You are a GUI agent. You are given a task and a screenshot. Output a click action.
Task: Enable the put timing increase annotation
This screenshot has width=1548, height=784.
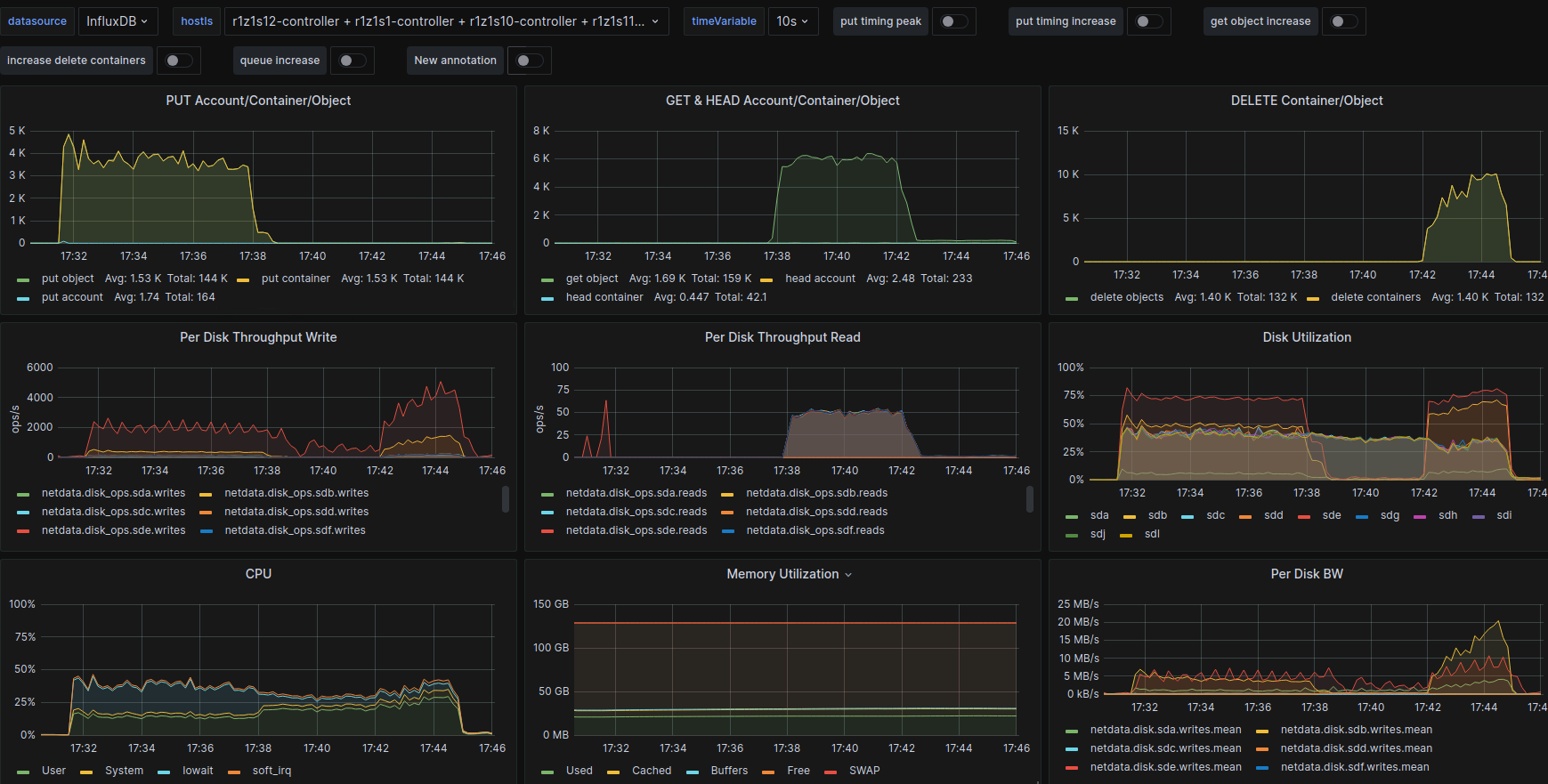pyautogui.click(x=1148, y=21)
